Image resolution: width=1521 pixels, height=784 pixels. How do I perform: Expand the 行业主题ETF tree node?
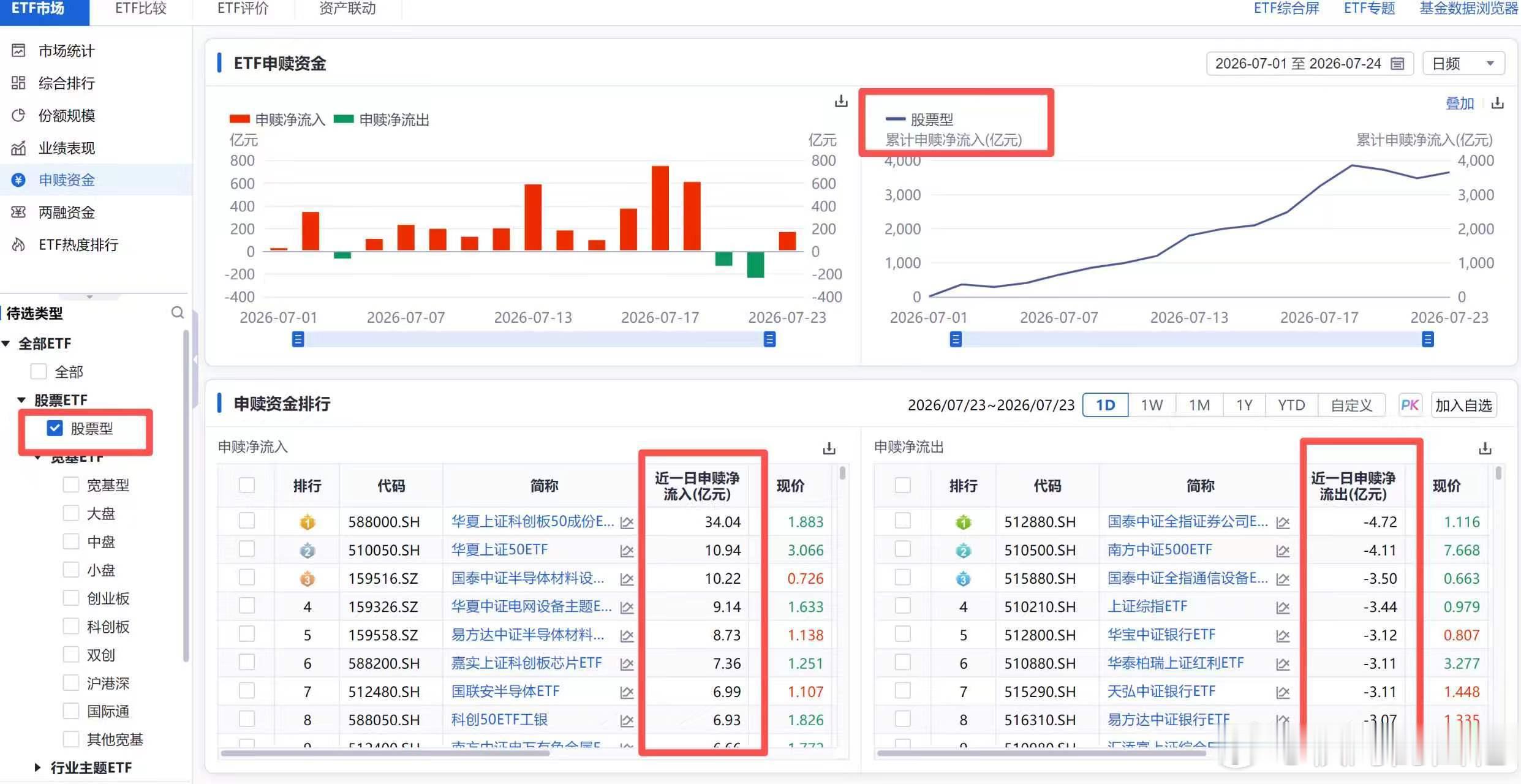[x=37, y=767]
